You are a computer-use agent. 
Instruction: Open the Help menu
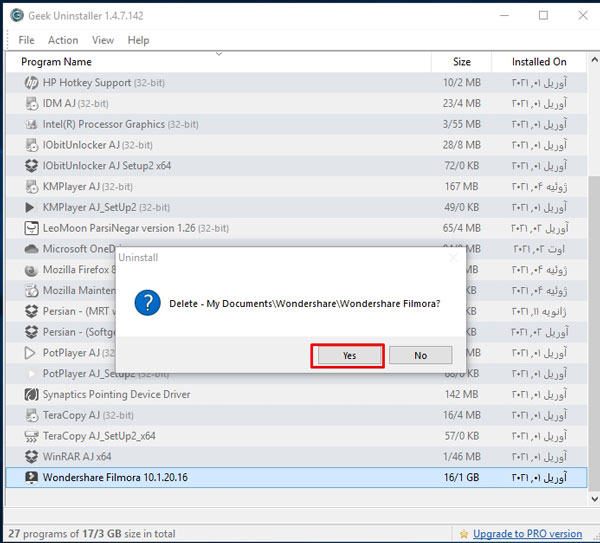(x=138, y=40)
